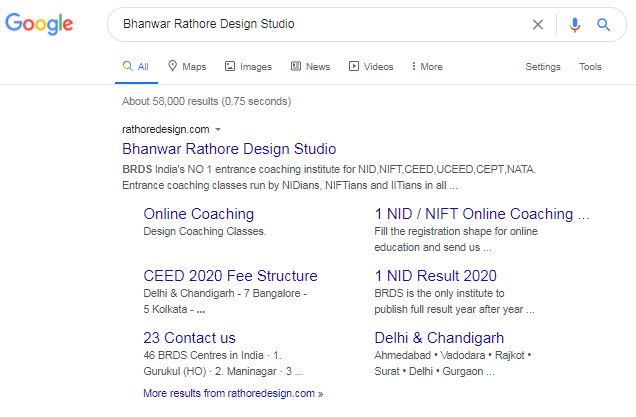636x417 pixels.
Task: Click the blue magnifier search button
Action: coord(604,24)
